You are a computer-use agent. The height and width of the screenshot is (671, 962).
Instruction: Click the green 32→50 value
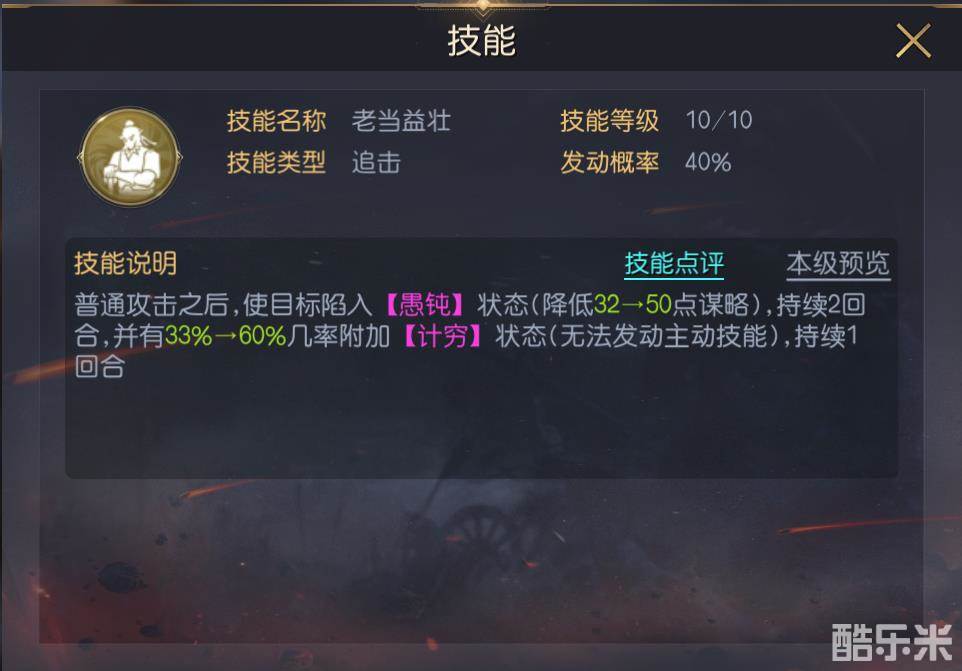coord(633,304)
